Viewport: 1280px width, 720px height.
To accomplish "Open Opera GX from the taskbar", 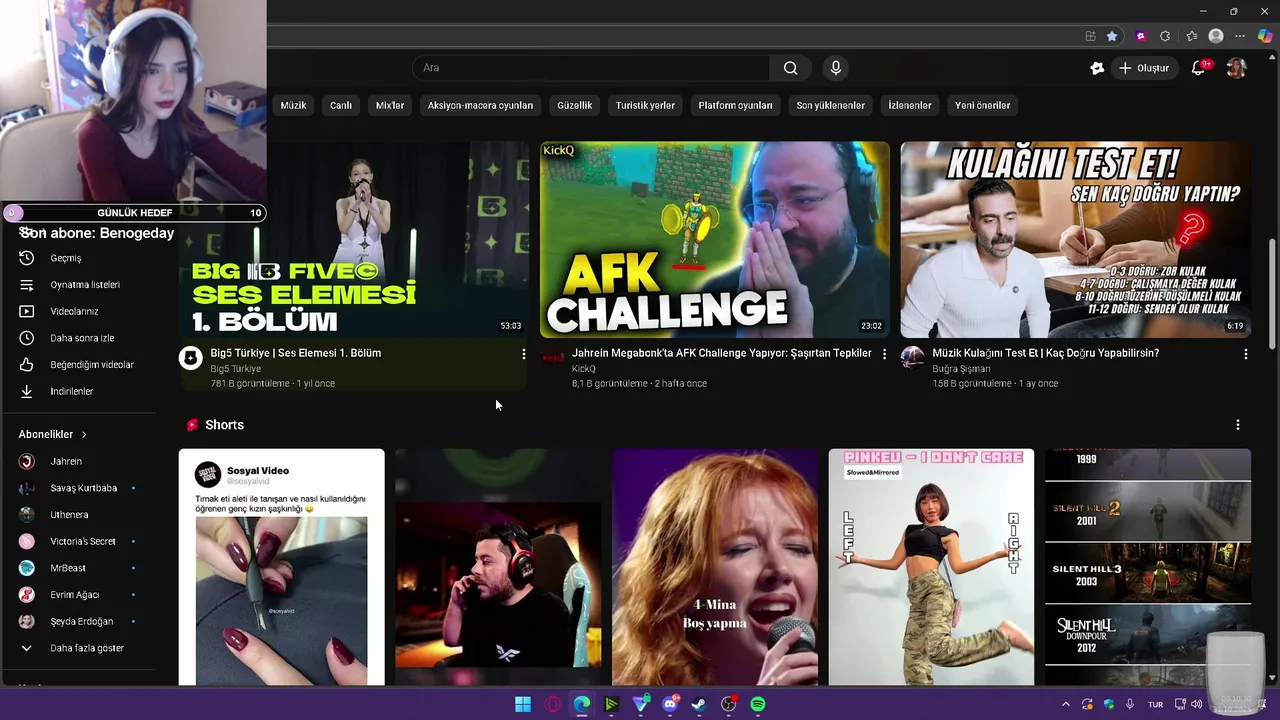I will 553,704.
